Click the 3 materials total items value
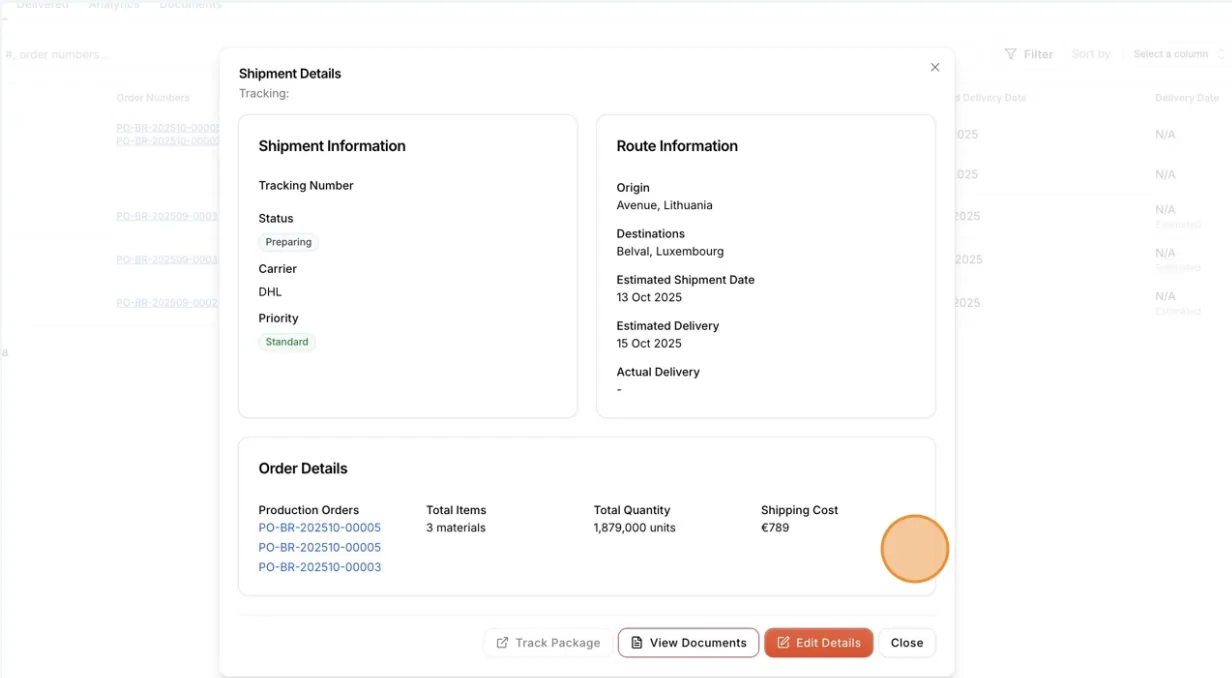 tap(456, 528)
